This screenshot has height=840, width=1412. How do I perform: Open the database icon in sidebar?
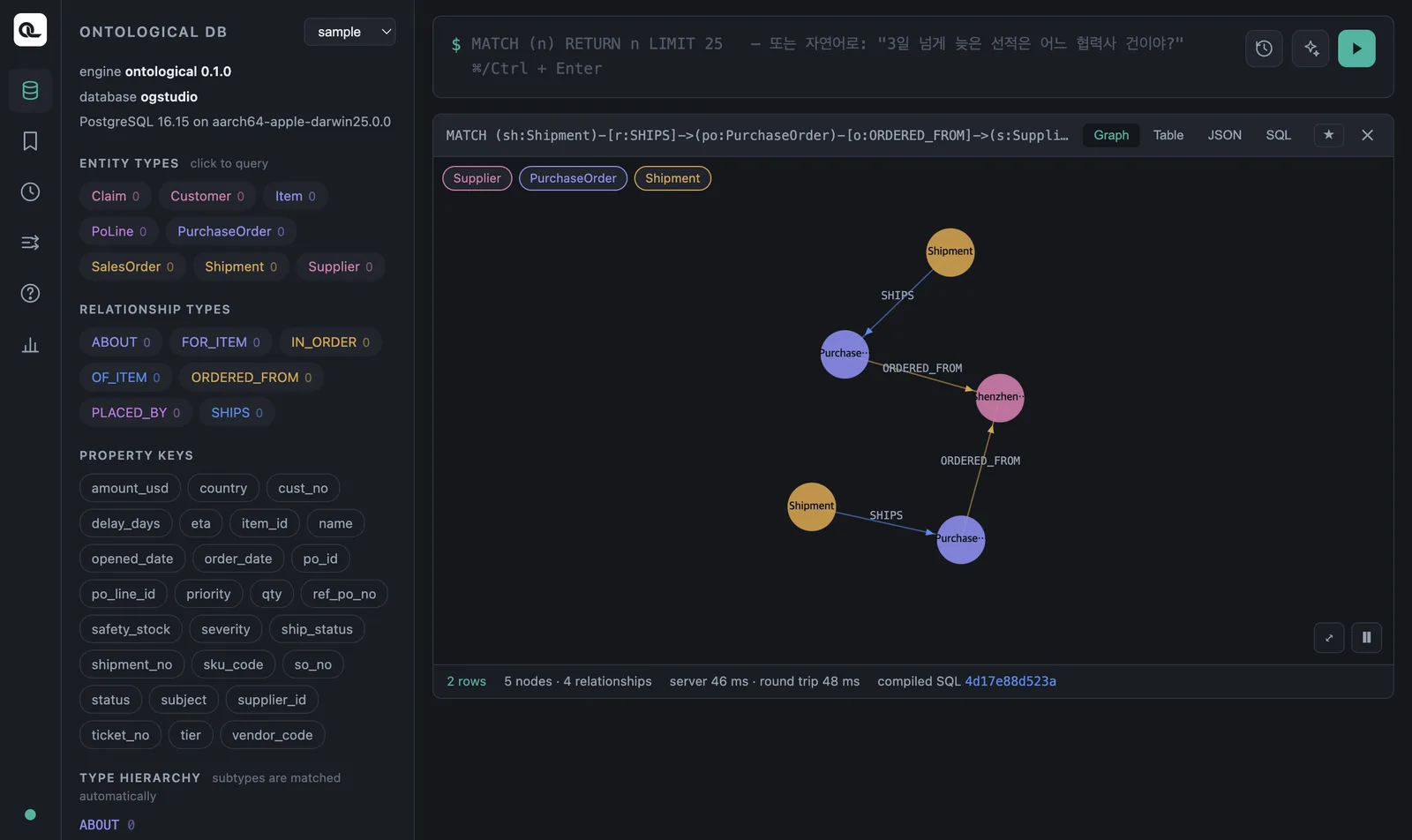[30, 90]
